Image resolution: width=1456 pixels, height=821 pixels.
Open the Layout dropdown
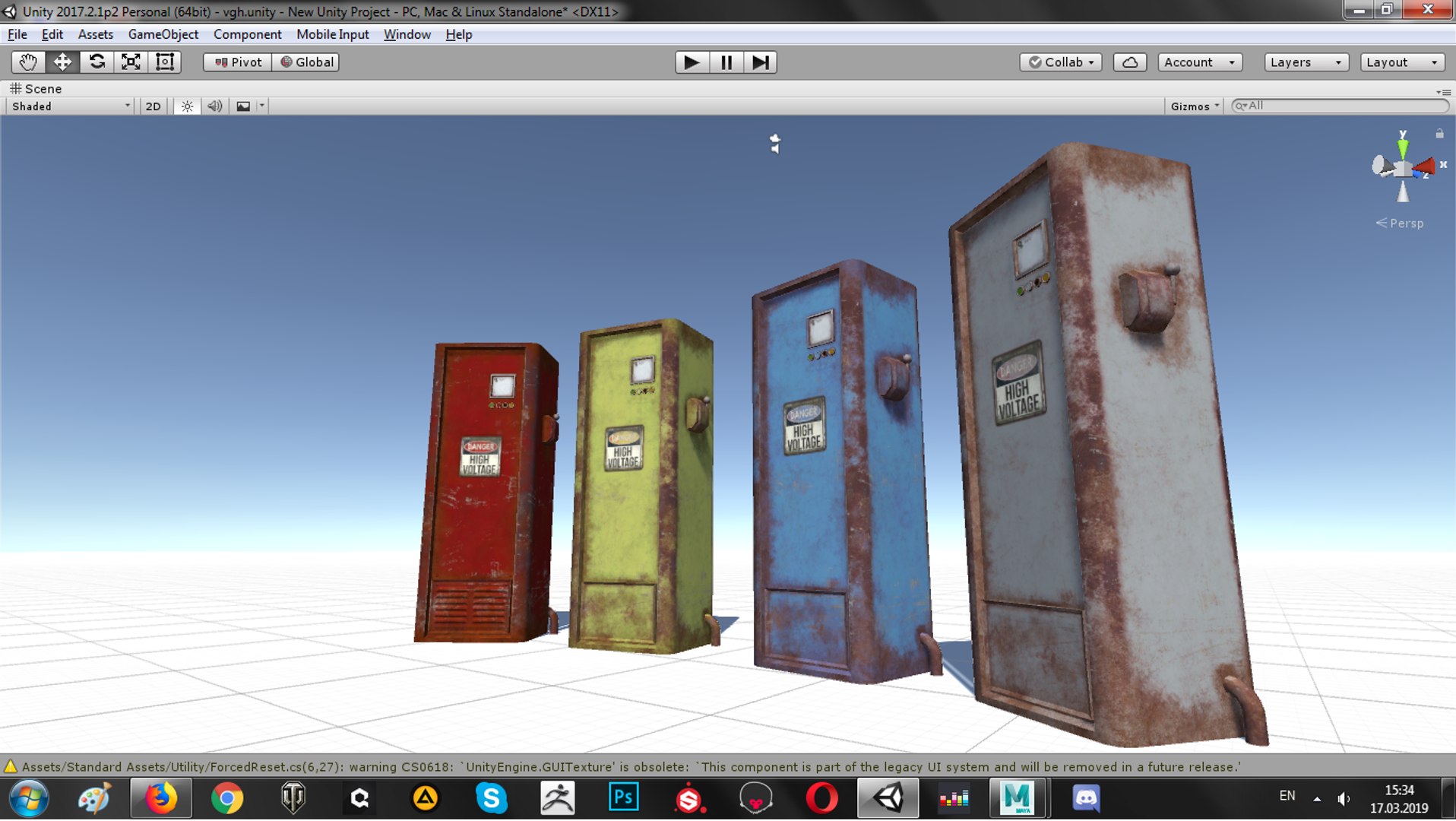[x=1402, y=62]
